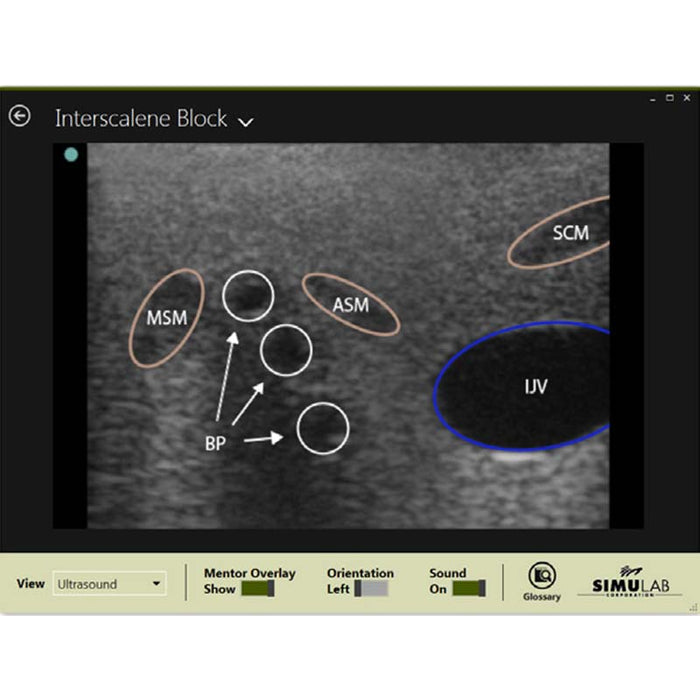700x700 pixels.
Task: Click the View dropdown arrow
Action: (x=156, y=583)
